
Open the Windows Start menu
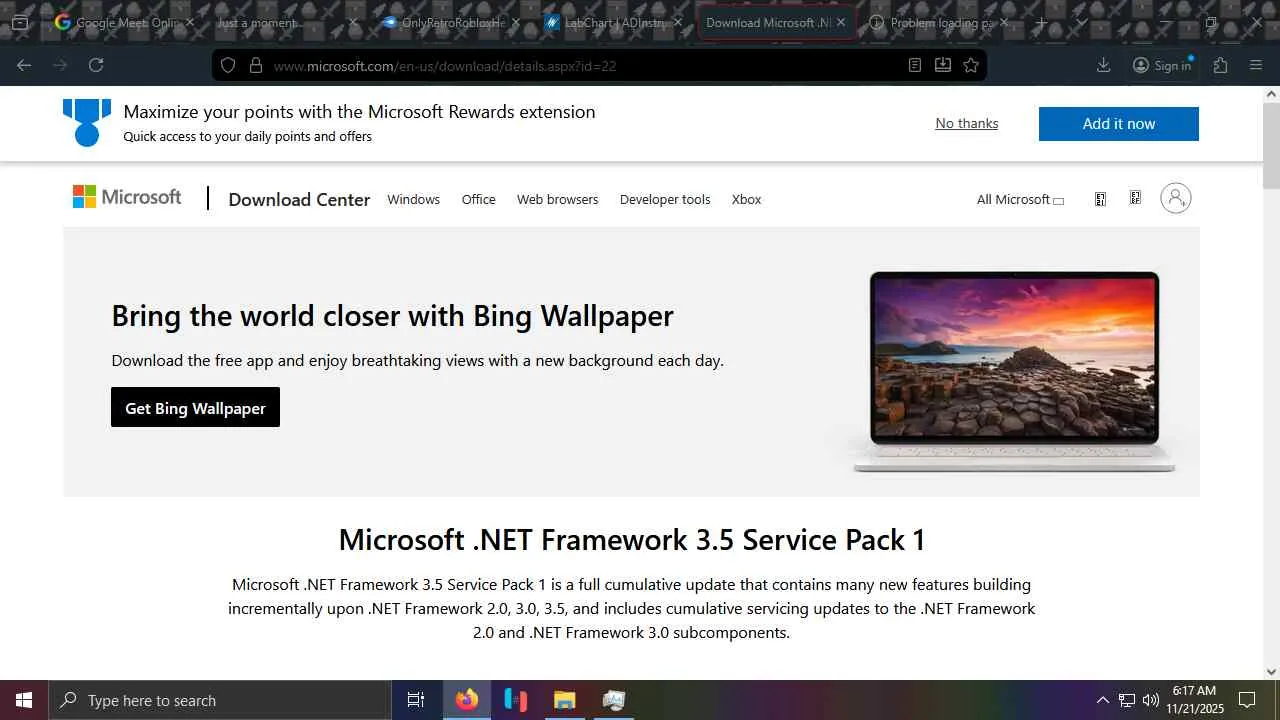24,700
